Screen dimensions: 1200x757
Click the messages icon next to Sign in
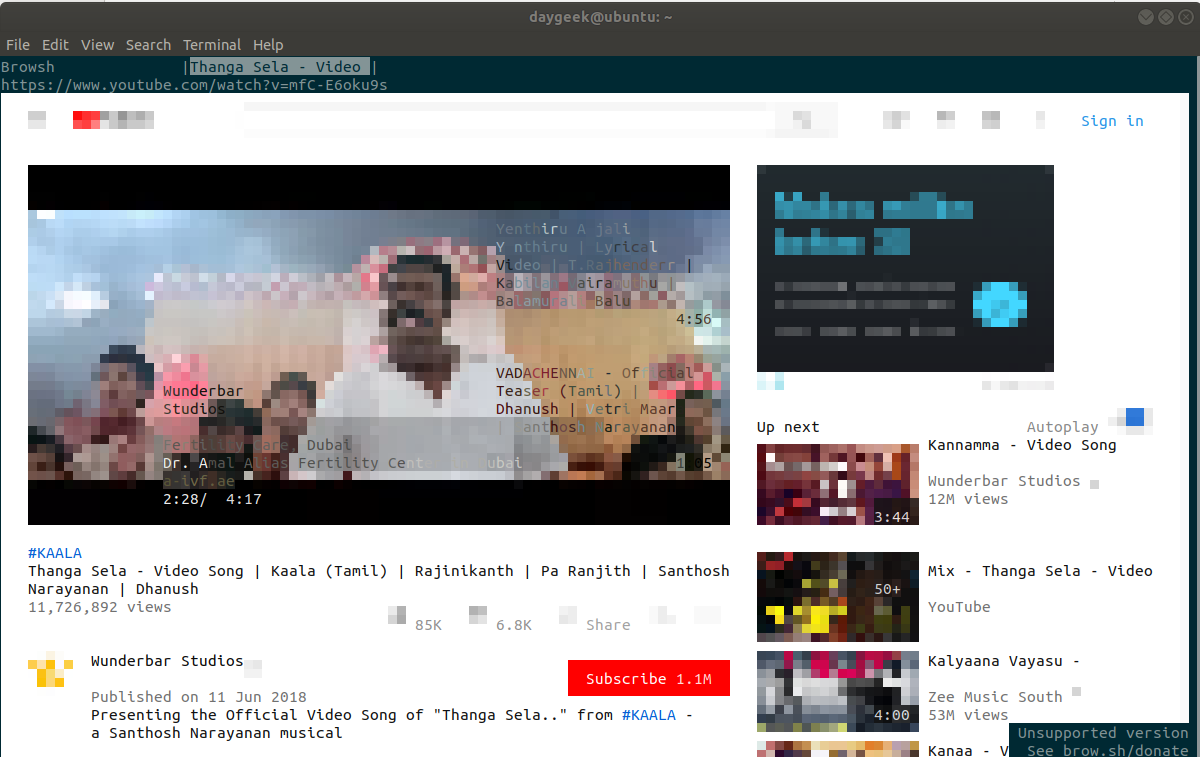[x=991, y=121]
